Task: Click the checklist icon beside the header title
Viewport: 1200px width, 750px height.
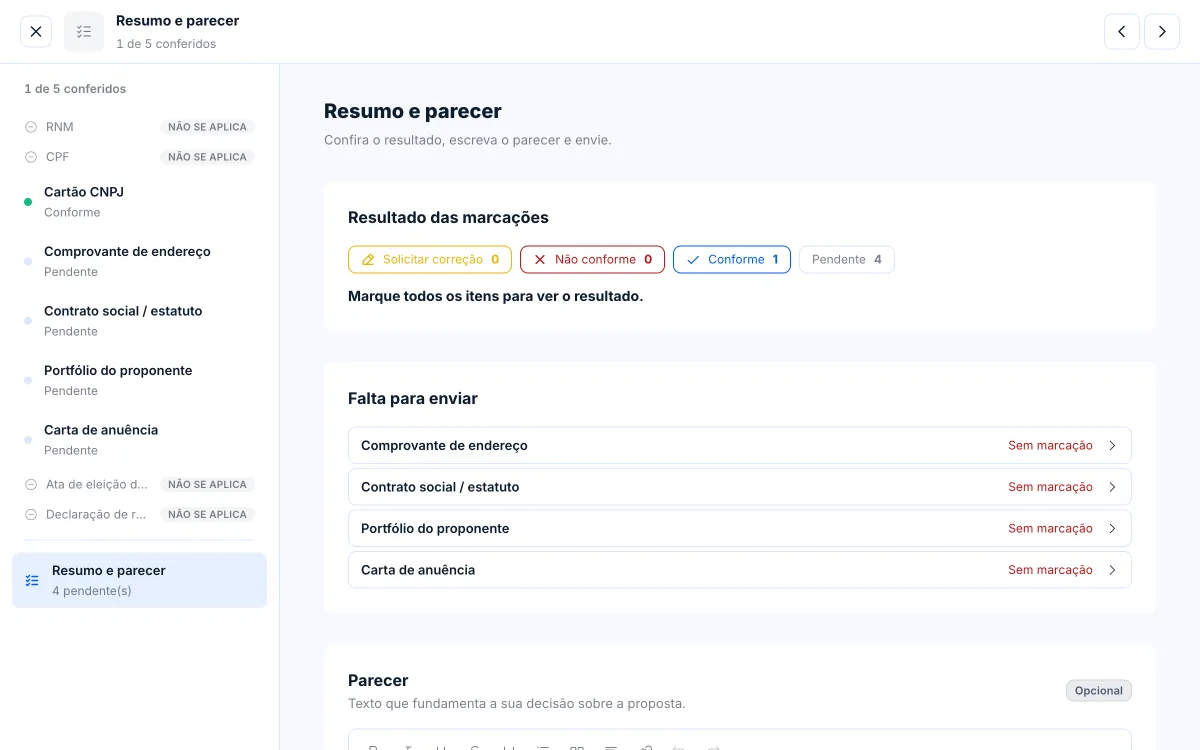Action: point(84,32)
